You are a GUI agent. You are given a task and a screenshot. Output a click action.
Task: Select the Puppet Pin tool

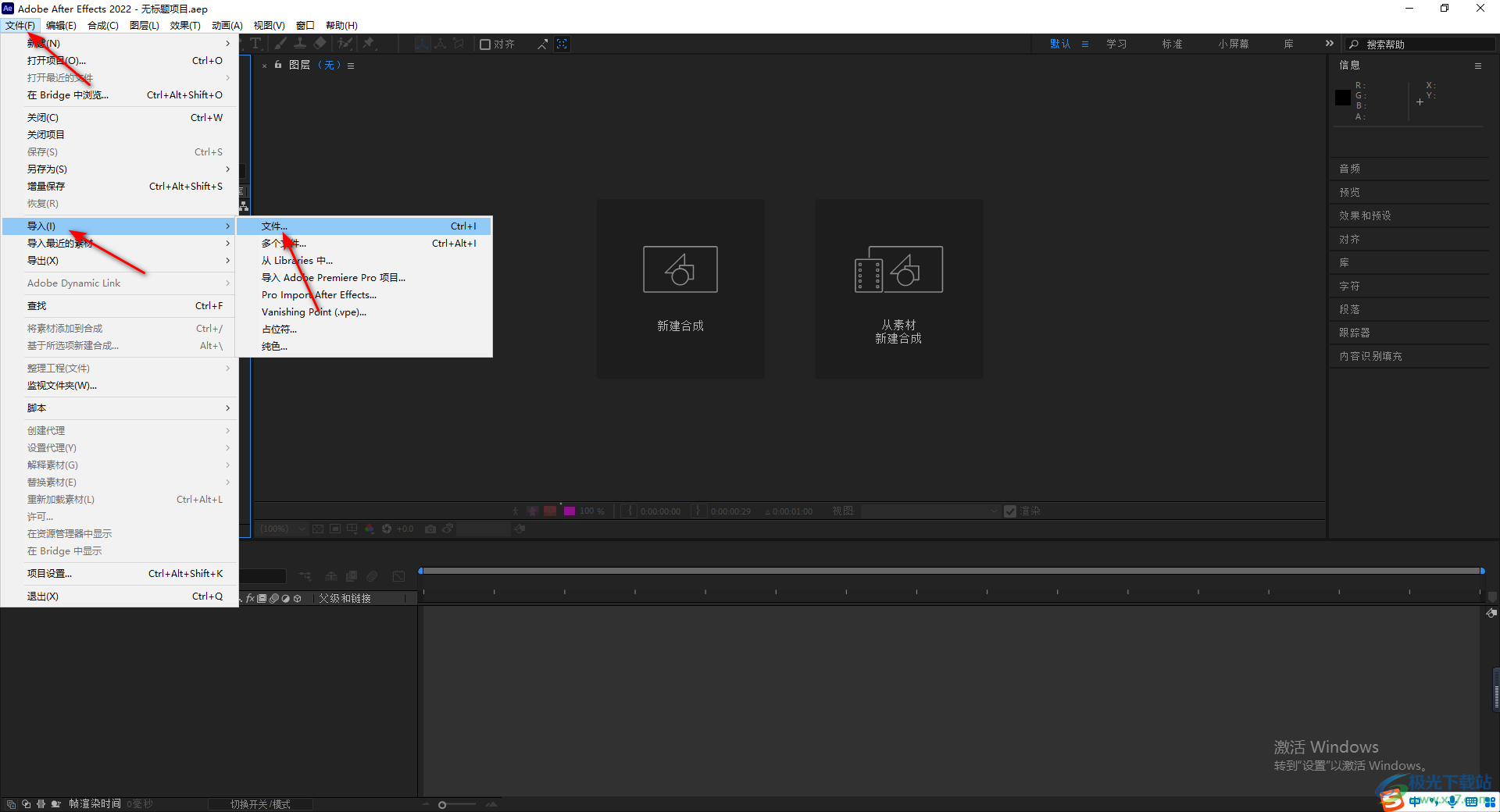pyautogui.click(x=368, y=44)
